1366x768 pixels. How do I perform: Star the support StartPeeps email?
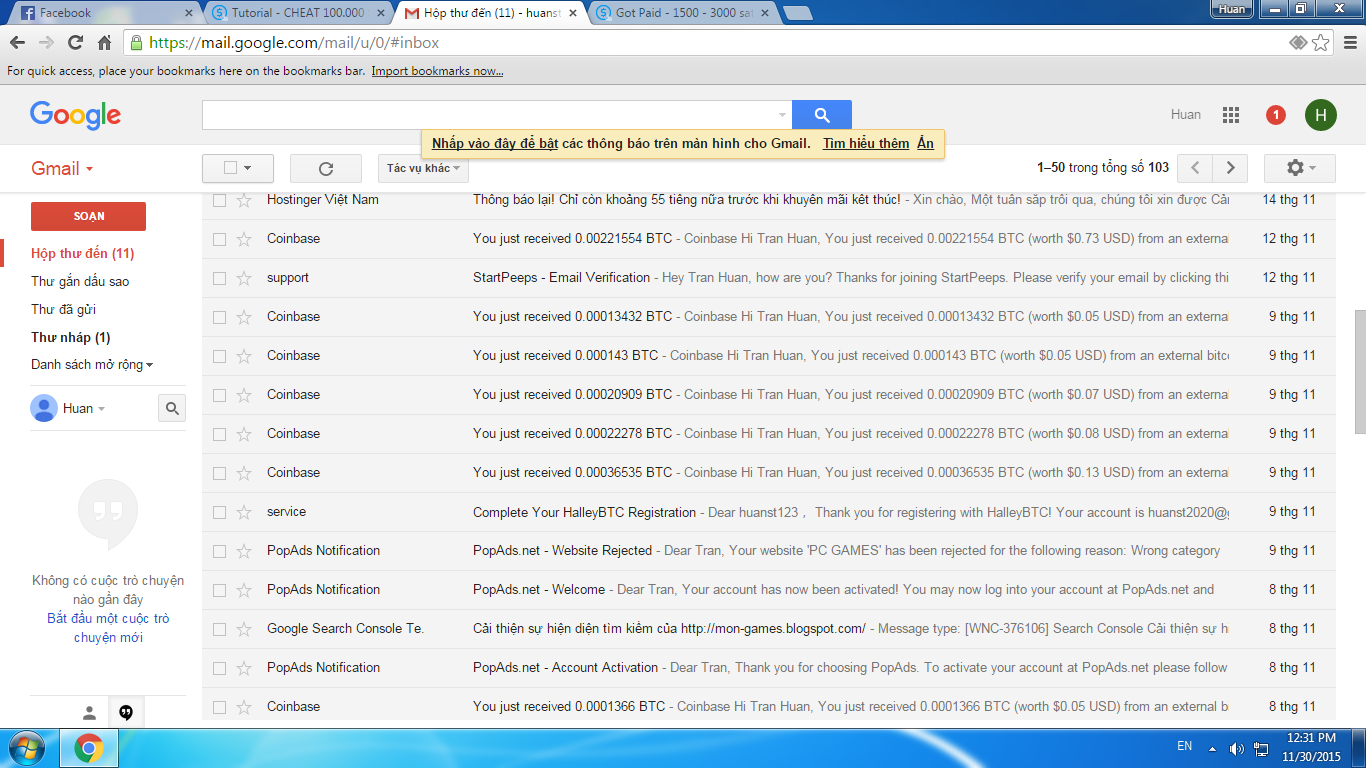pyautogui.click(x=244, y=278)
